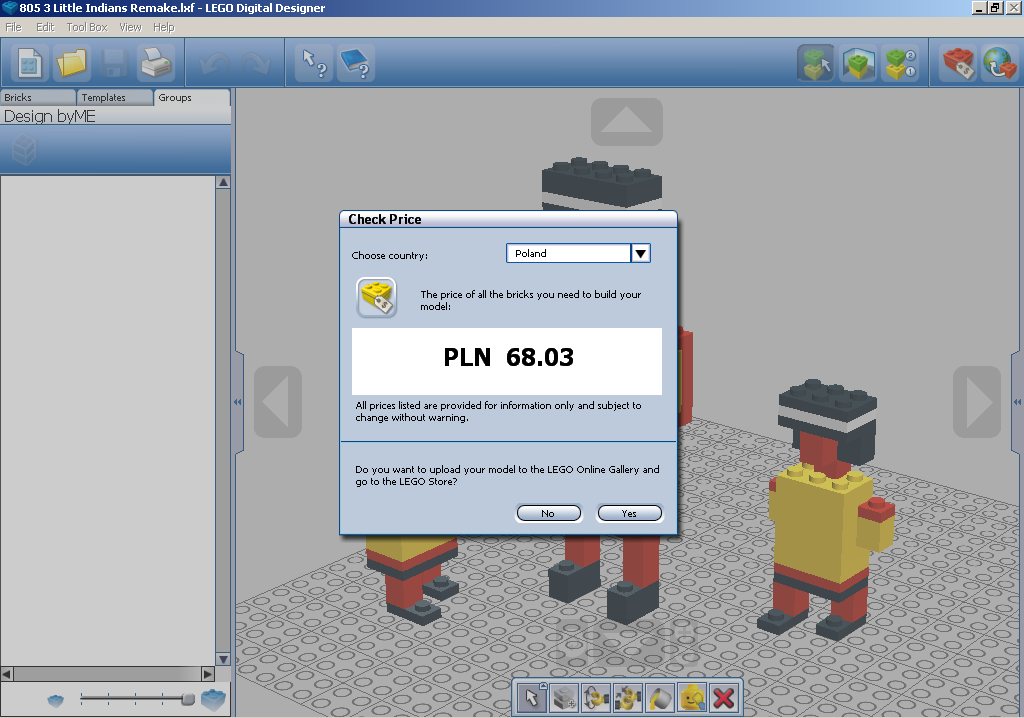1024x718 pixels.
Task: Select the Hinge tool
Action: (x=596, y=698)
